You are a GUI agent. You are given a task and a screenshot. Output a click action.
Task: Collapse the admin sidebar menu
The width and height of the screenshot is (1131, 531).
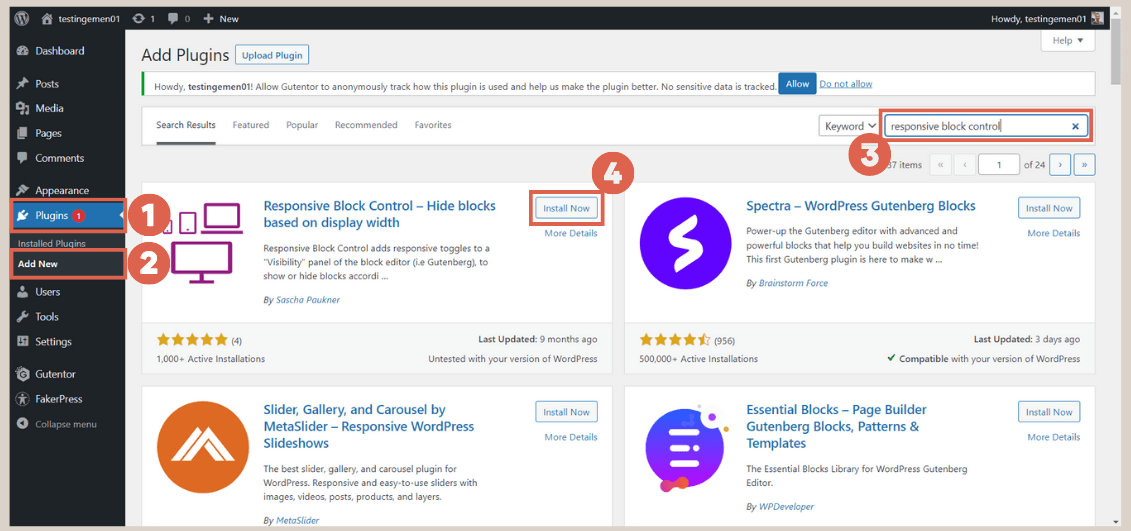tap(65, 424)
